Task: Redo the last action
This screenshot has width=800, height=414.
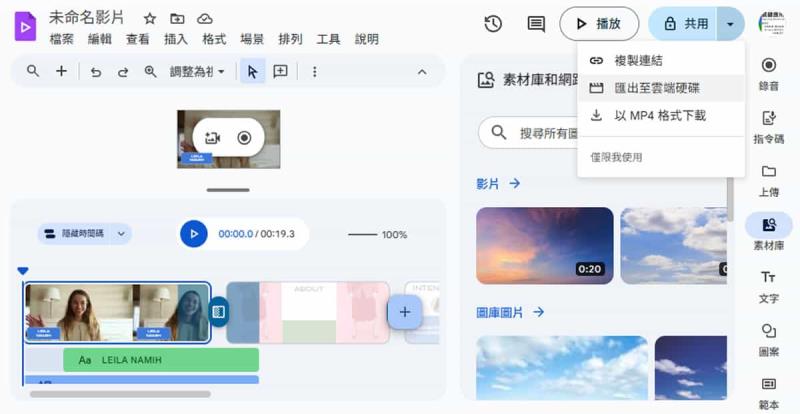Action: point(123,72)
